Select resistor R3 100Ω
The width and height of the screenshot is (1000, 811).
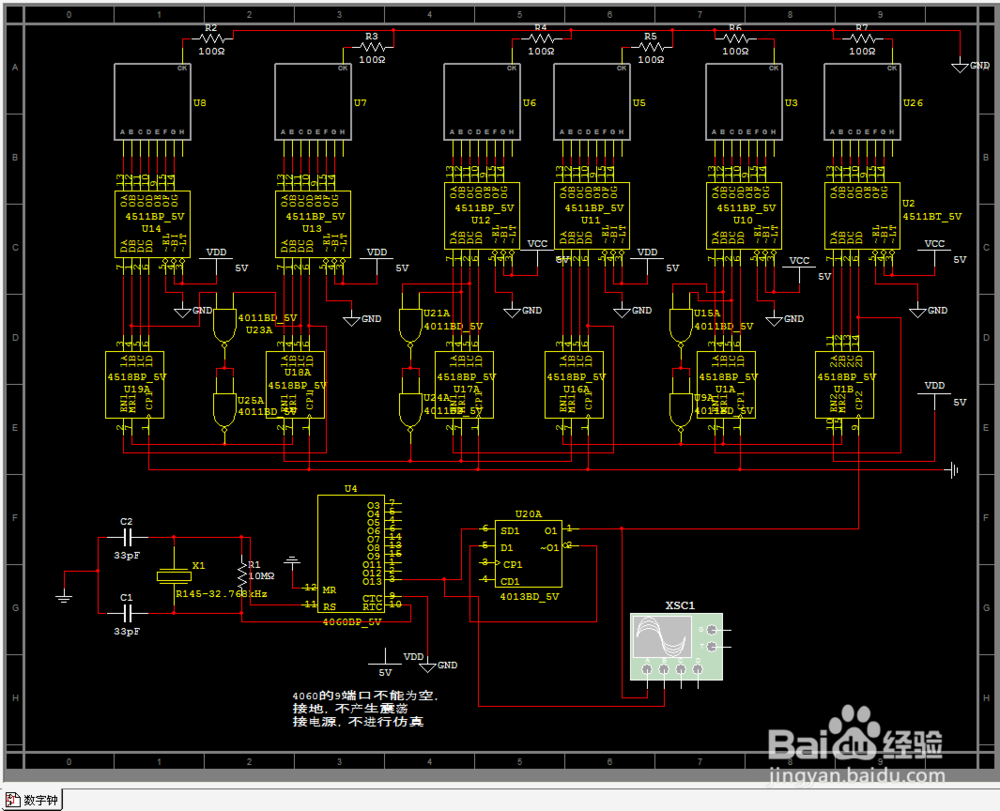point(372,47)
